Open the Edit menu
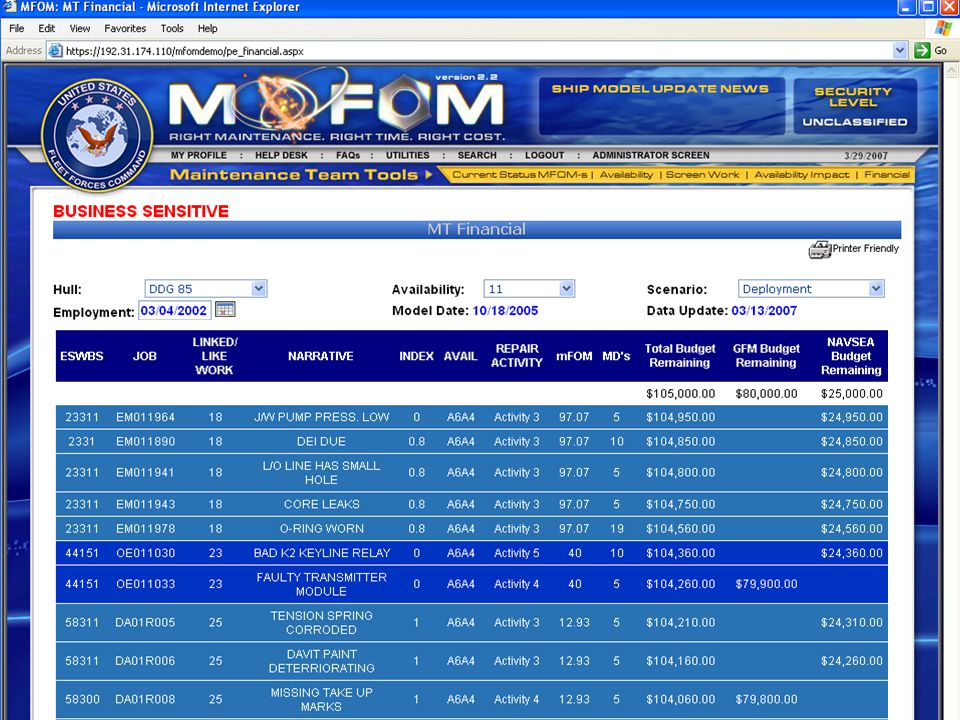Screen dimensions: 960x720 click(x=47, y=28)
